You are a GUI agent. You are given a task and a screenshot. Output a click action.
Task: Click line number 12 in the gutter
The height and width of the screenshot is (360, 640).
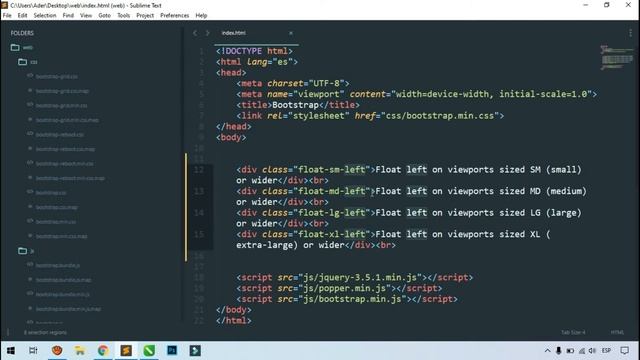coord(199,169)
